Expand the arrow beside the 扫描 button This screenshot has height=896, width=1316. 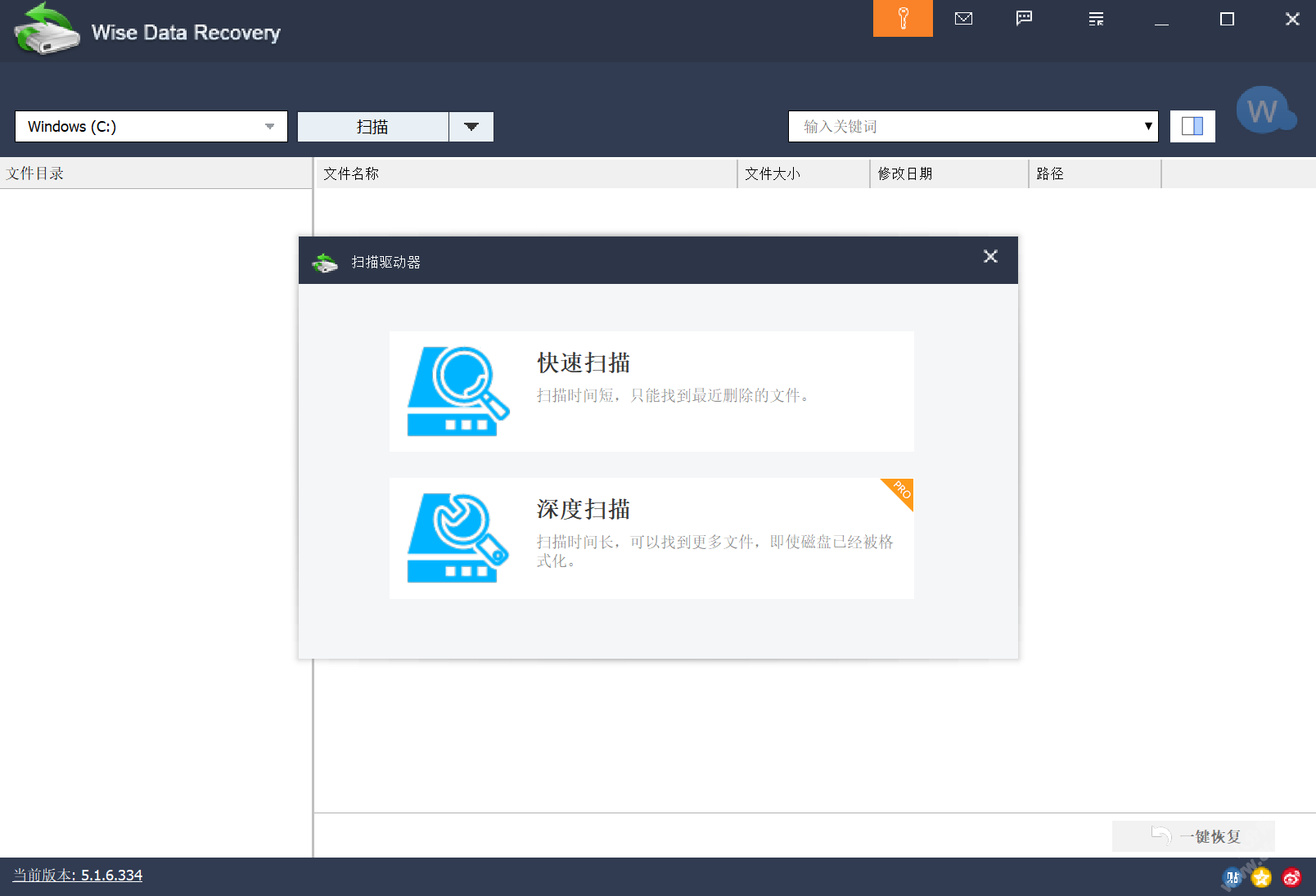[471, 127]
